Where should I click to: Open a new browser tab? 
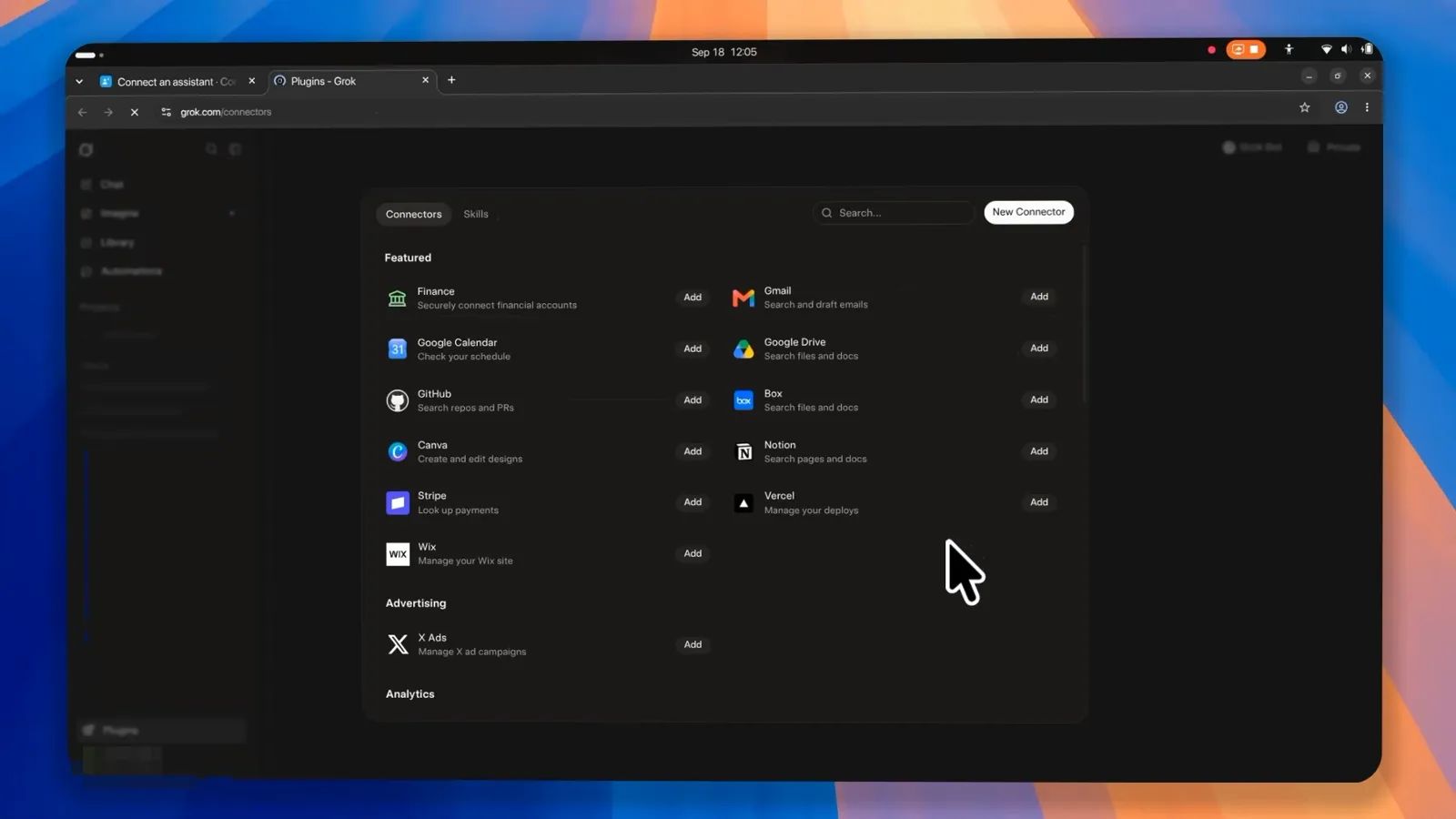pyautogui.click(x=451, y=80)
